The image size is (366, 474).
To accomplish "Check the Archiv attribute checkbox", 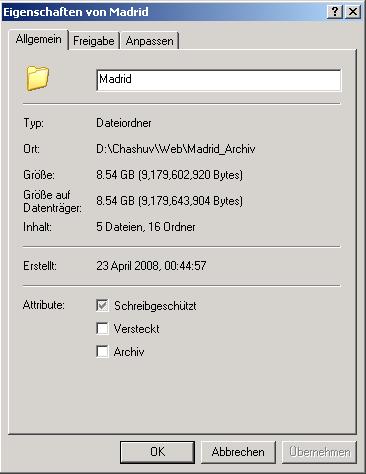I will pyautogui.click(x=102, y=351).
